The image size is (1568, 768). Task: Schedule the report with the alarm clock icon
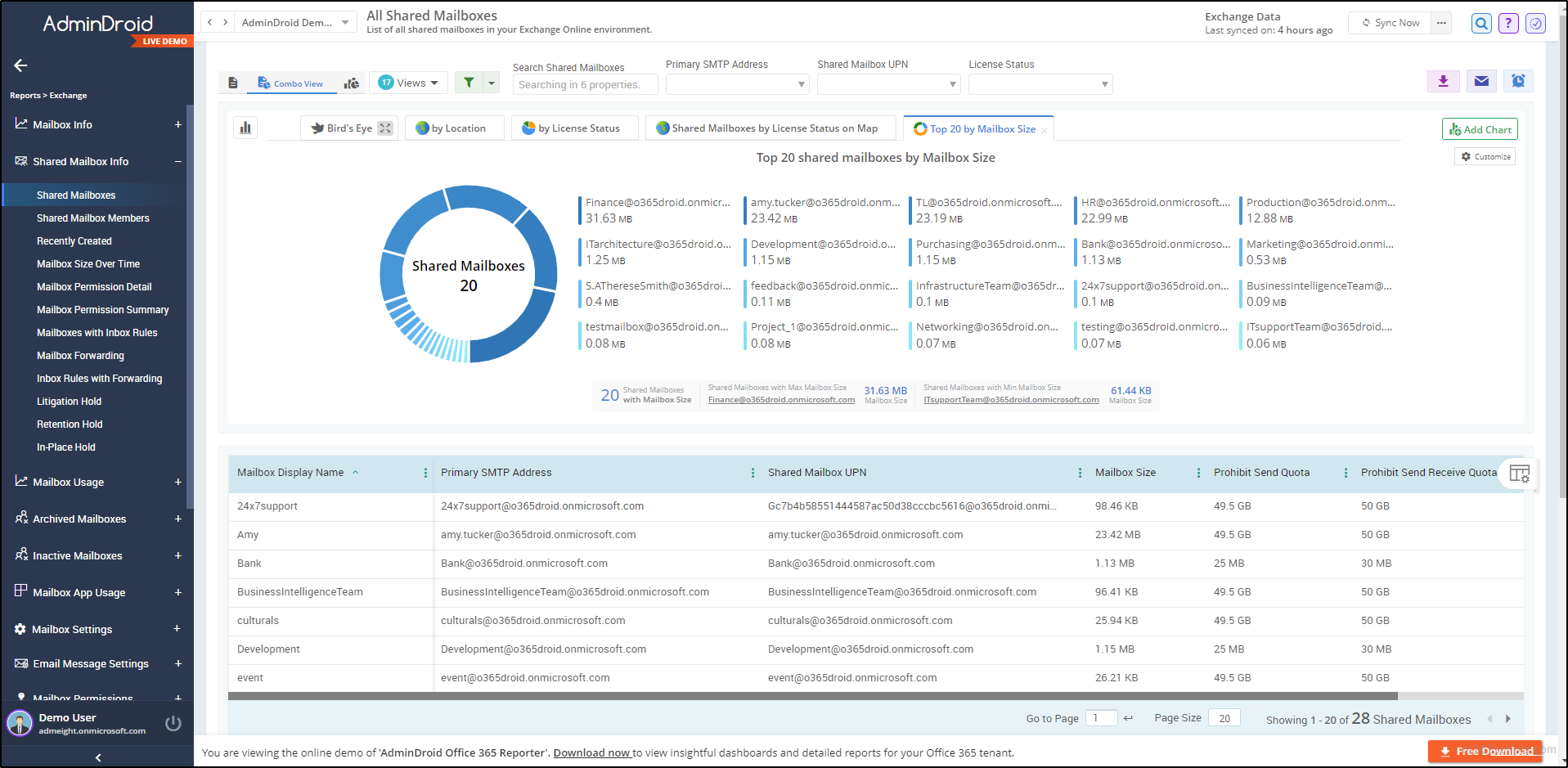(1518, 81)
